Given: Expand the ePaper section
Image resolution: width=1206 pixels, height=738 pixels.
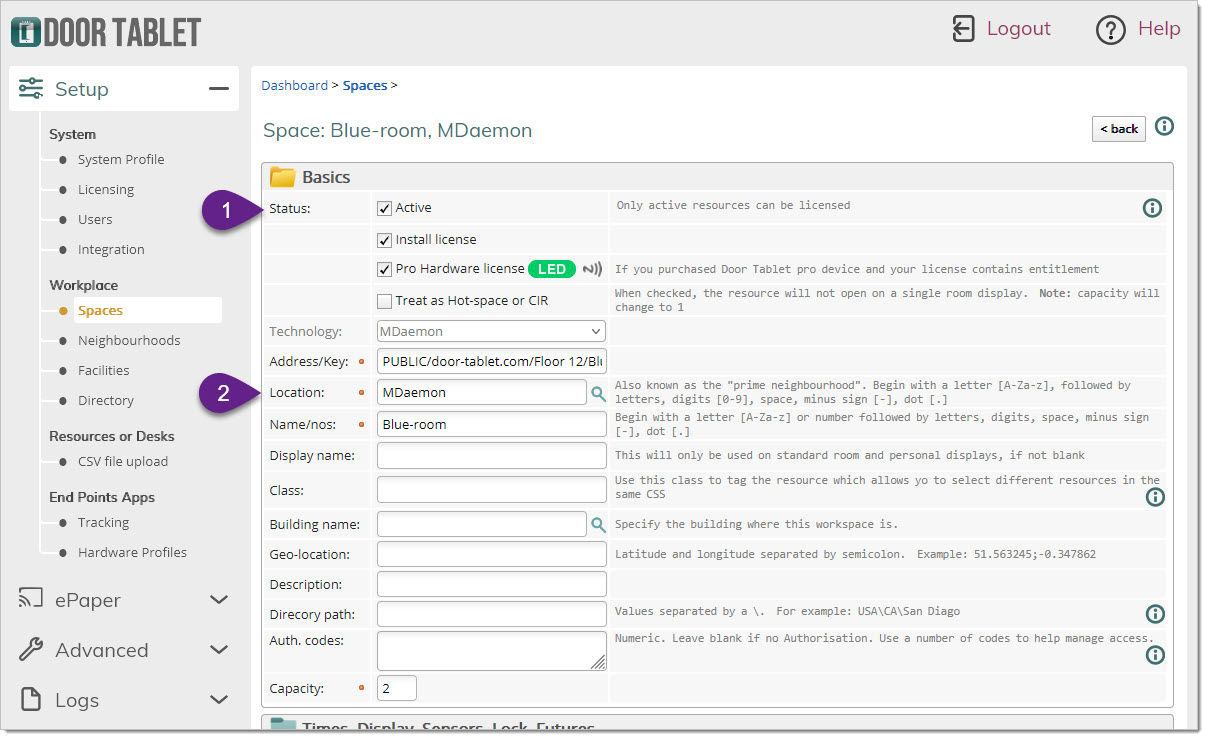Looking at the screenshot, I should 219,600.
